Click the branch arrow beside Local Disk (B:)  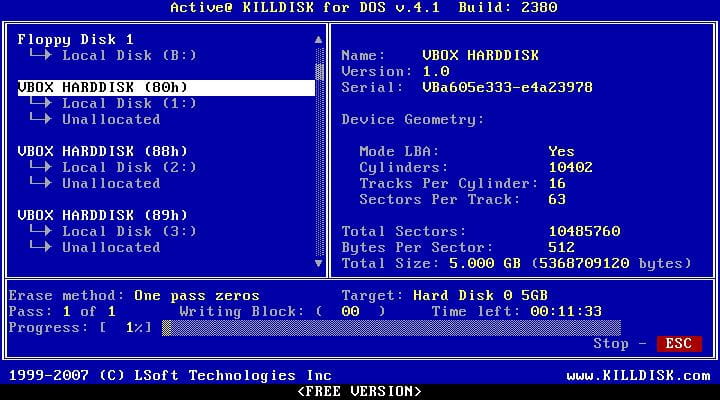pos(40,55)
